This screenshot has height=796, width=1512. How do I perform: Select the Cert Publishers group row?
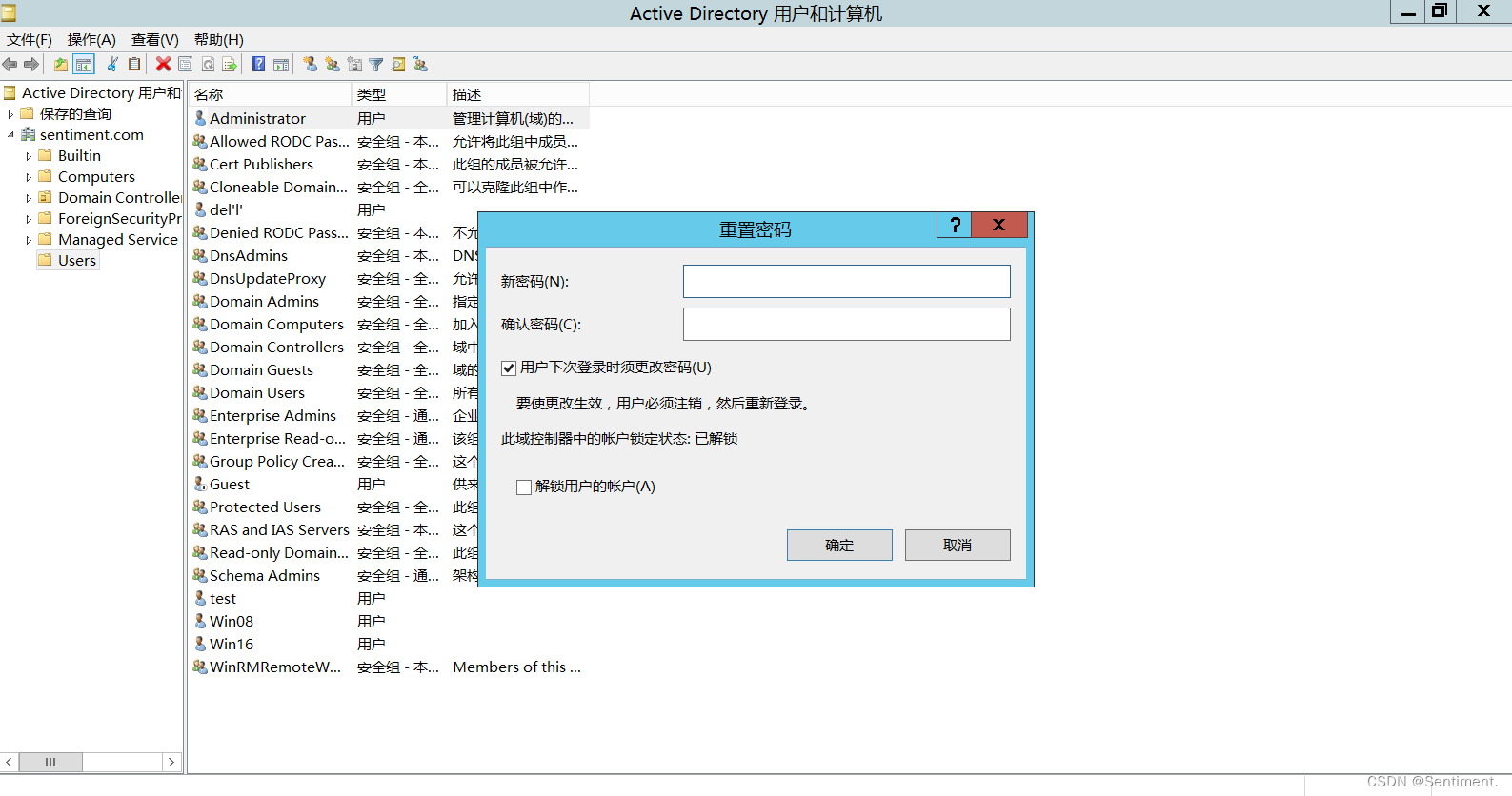pos(389,164)
